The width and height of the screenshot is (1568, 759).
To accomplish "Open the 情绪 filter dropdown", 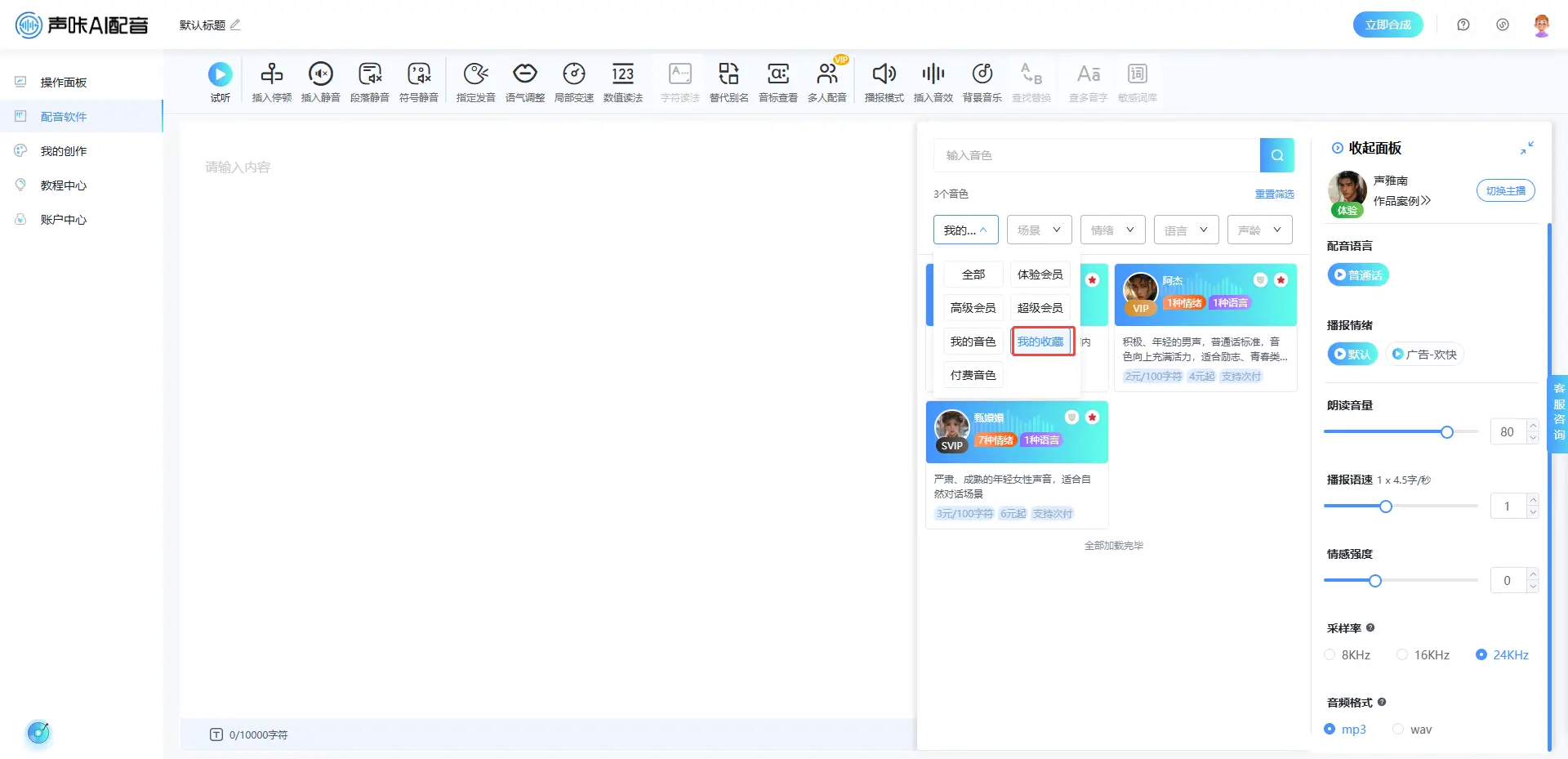I will 1112,230.
